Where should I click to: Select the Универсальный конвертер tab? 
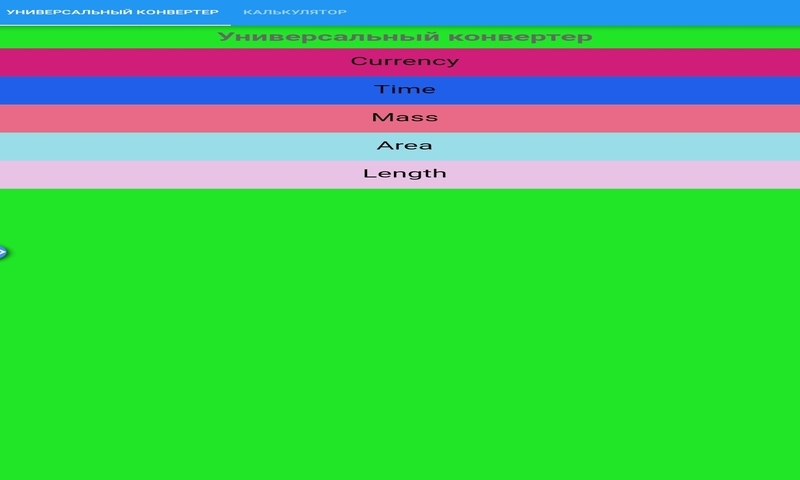(x=113, y=12)
